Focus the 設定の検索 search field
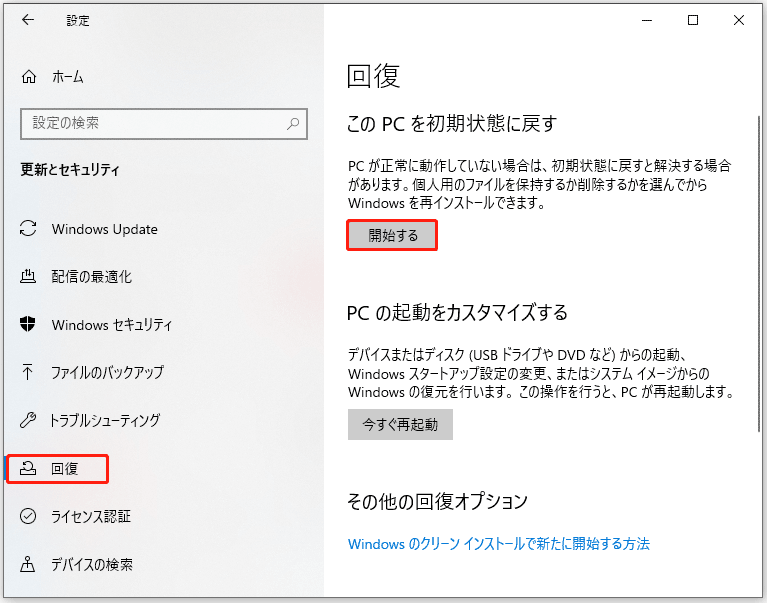 pyautogui.click(x=164, y=123)
